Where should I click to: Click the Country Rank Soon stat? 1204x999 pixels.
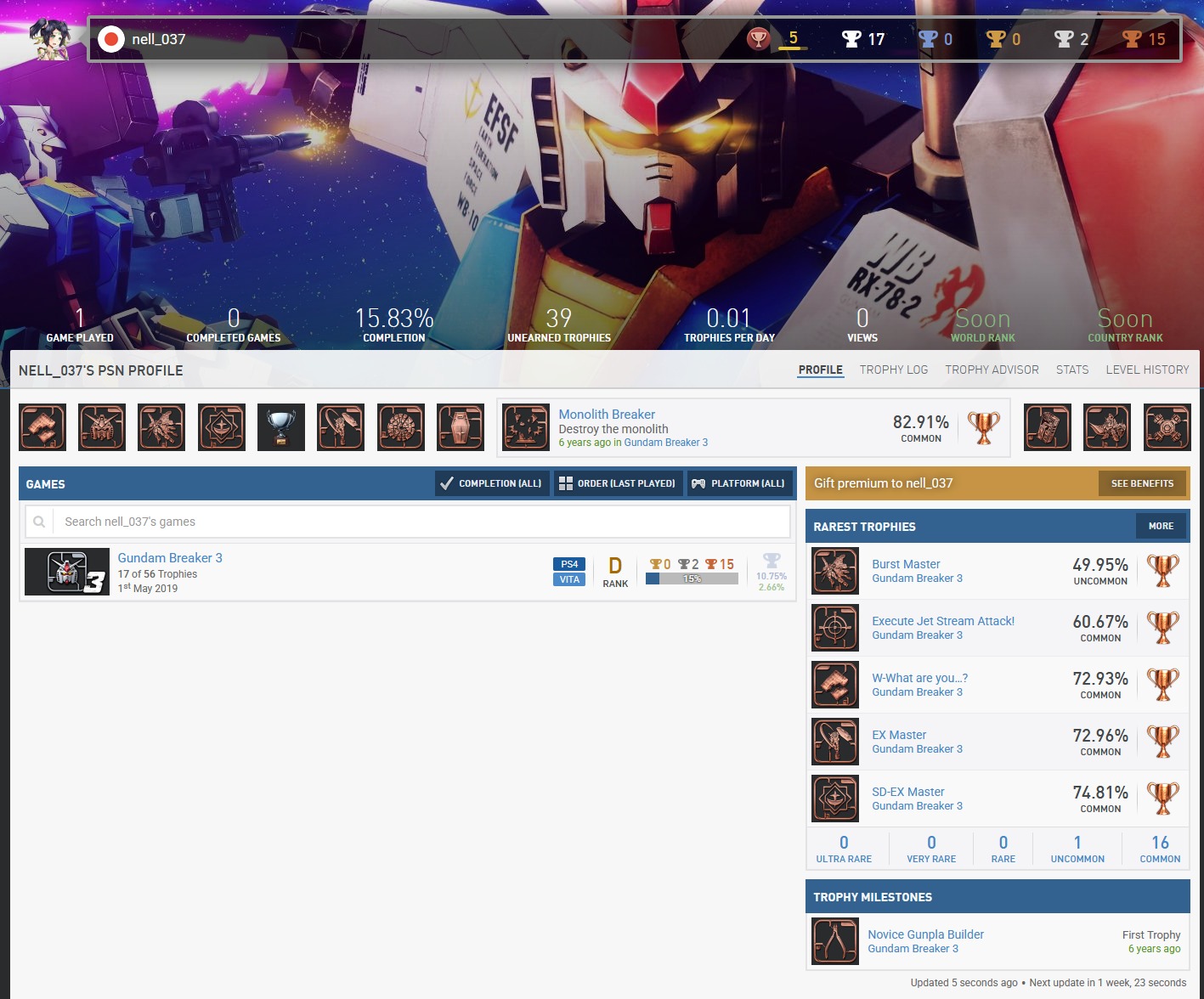[x=1125, y=325]
